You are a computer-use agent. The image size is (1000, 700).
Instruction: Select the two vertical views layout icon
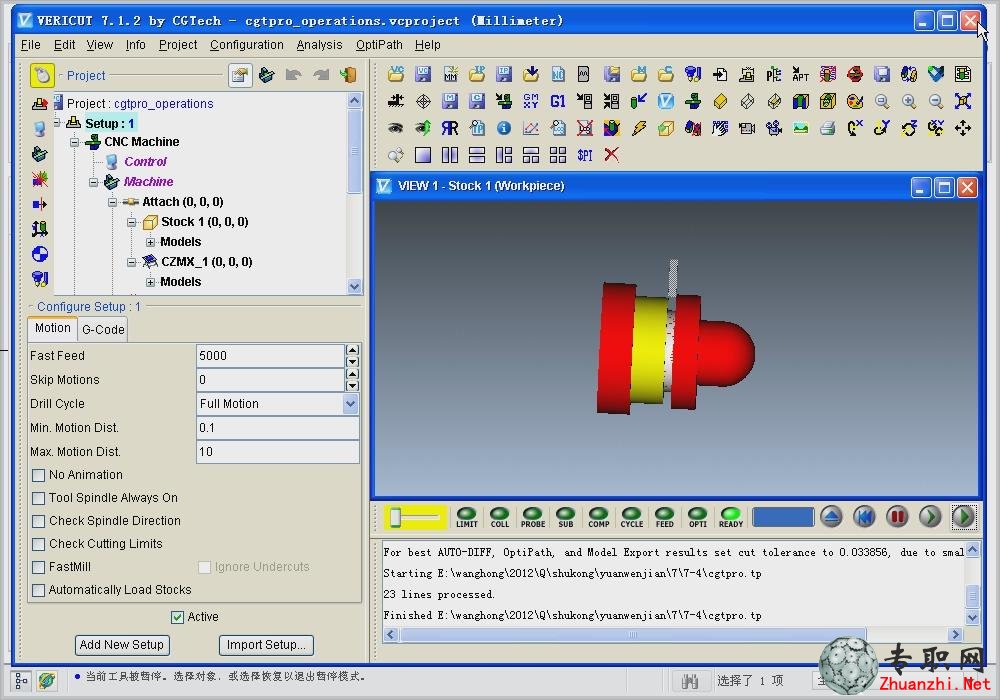point(450,155)
